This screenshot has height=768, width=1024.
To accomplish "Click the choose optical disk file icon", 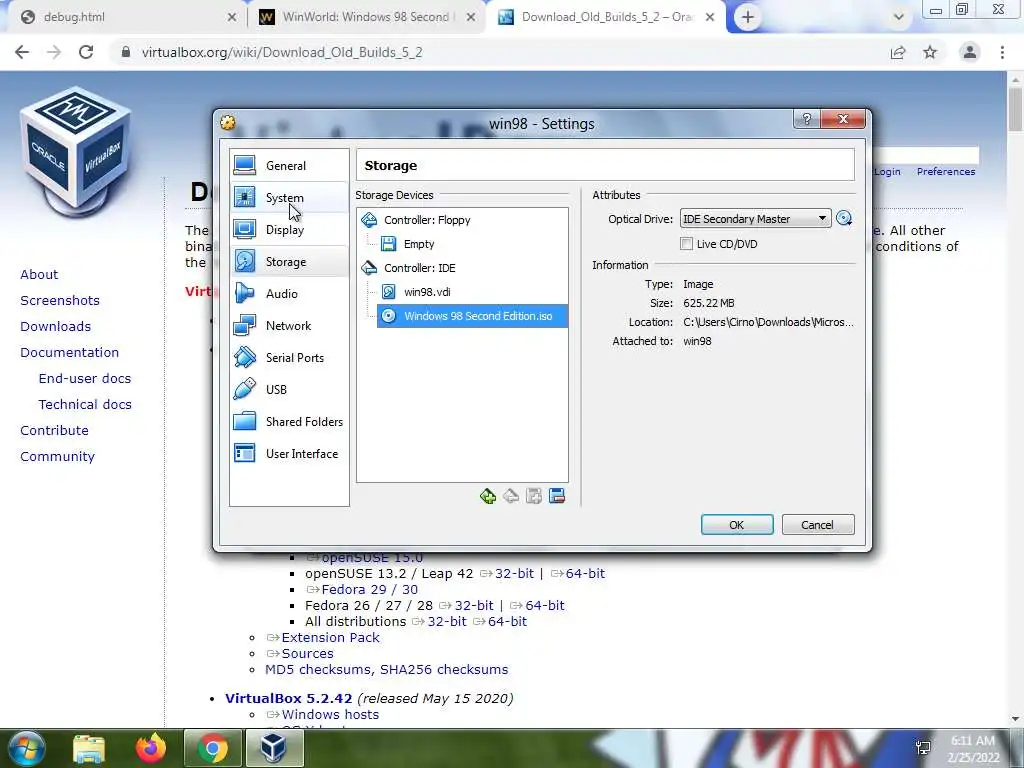I will [844, 219].
